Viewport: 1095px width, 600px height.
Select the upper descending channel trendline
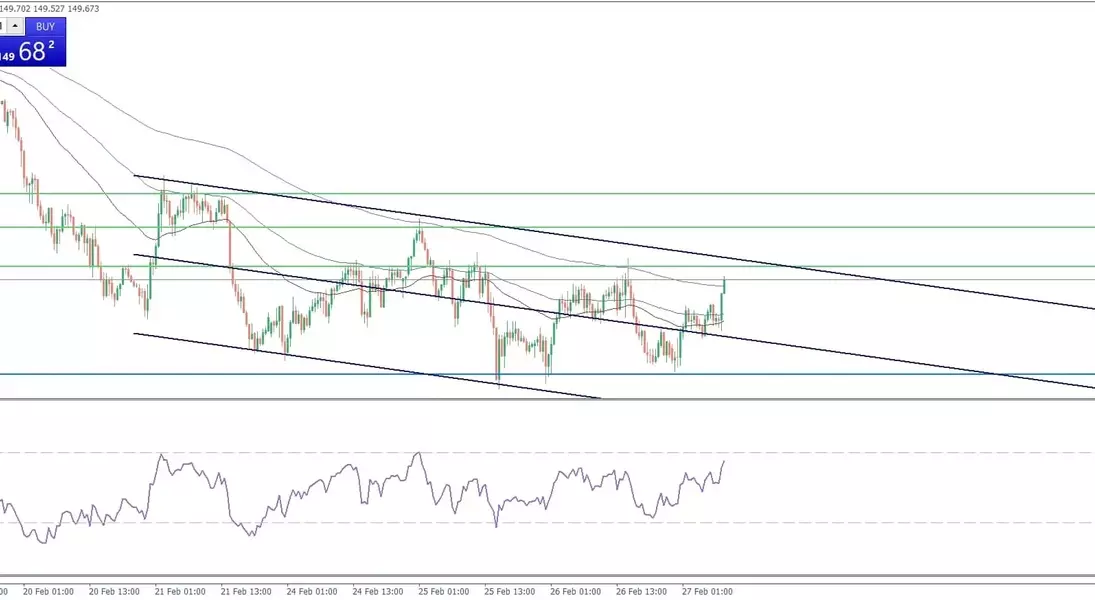coord(600,240)
